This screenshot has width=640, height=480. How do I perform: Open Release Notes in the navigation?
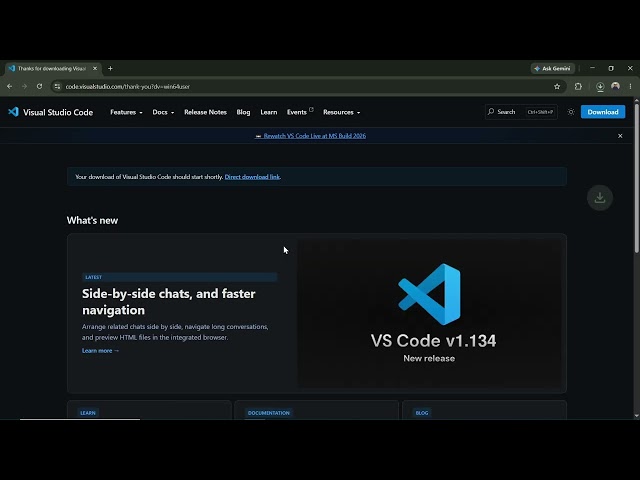tap(205, 112)
